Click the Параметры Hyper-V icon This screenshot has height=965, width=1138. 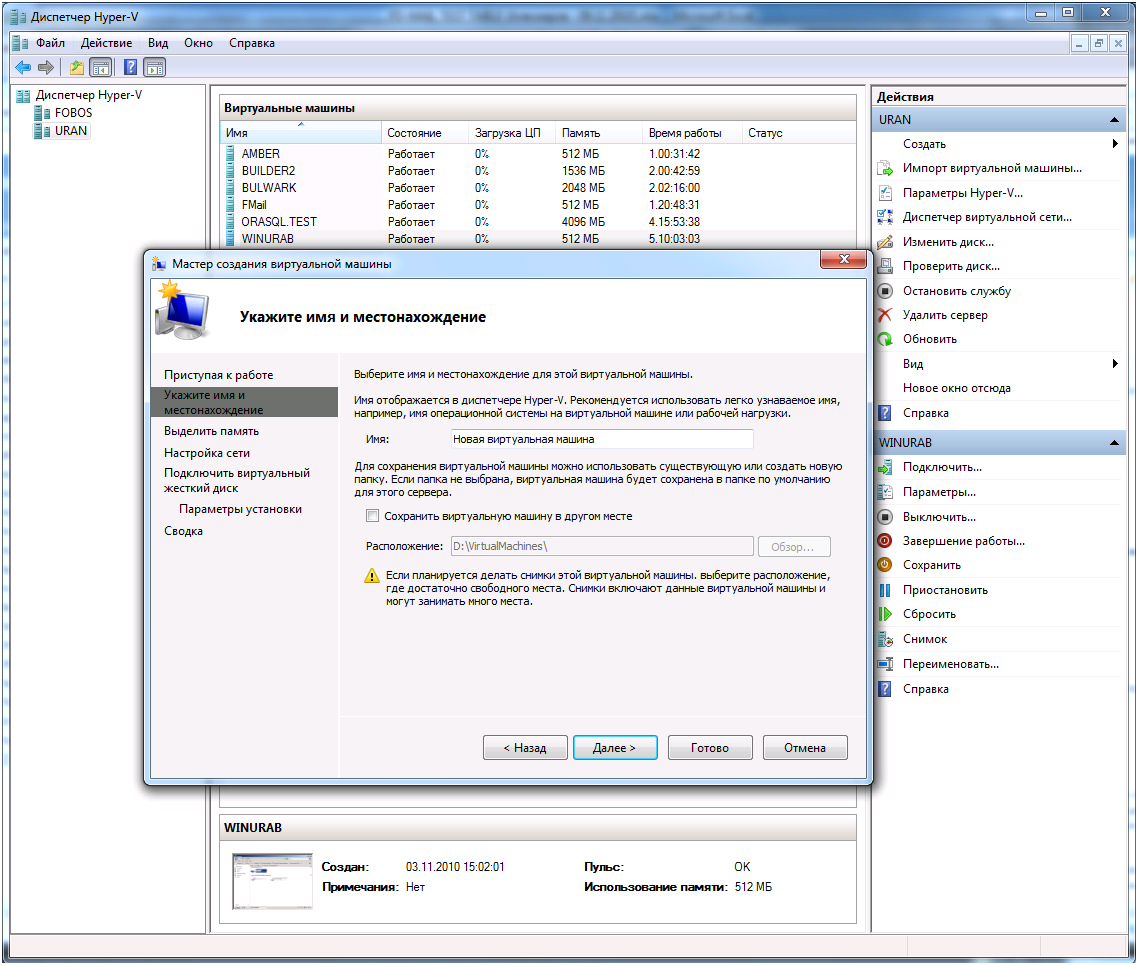coord(885,193)
